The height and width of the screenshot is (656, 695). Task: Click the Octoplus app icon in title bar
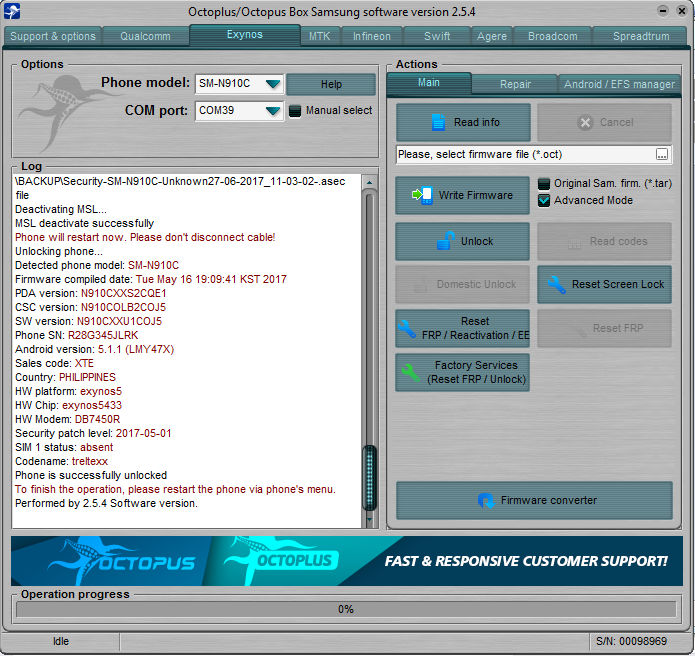click(x=12, y=11)
